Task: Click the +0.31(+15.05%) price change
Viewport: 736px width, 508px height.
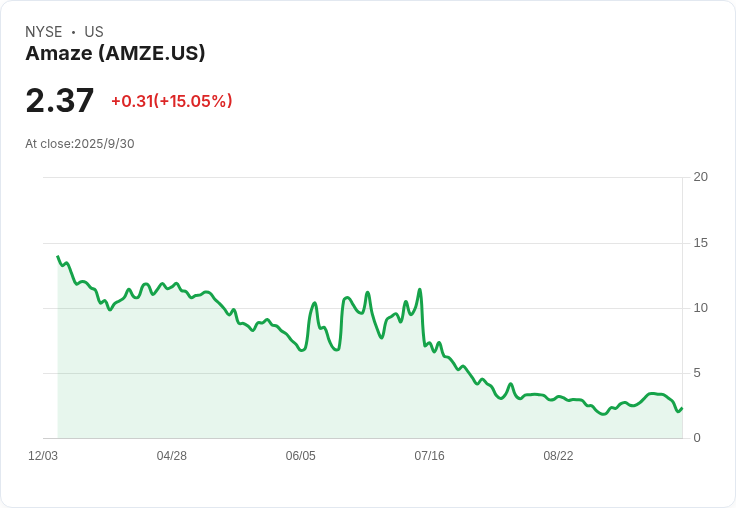Action: tap(171, 101)
